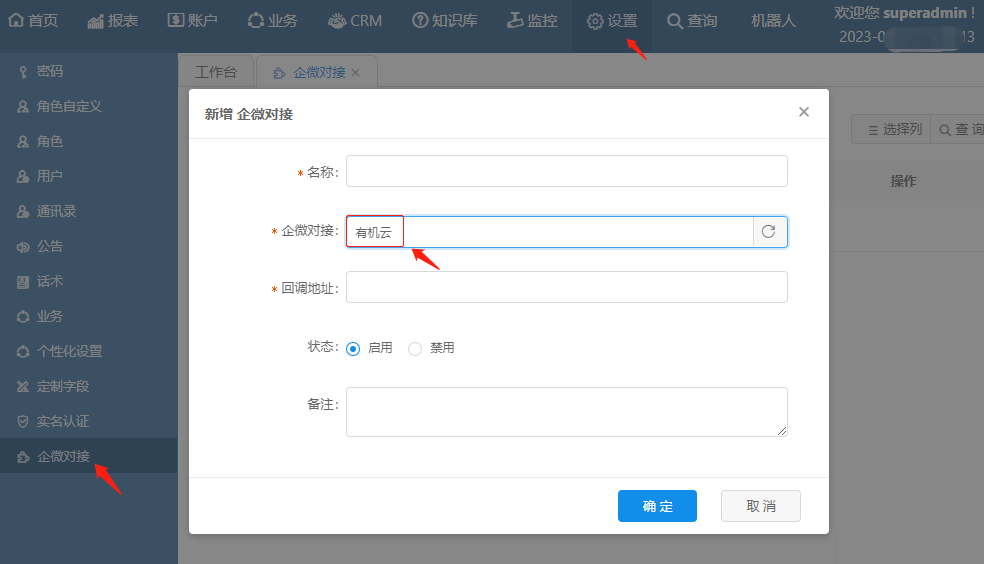Click the CRM handshake icon
This screenshot has height=564, width=984.
click(337, 21)
